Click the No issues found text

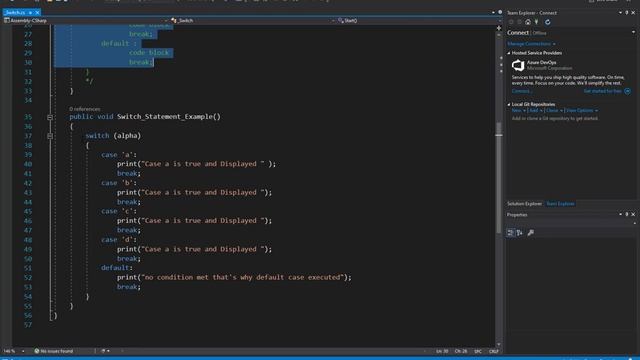(57, 351)
